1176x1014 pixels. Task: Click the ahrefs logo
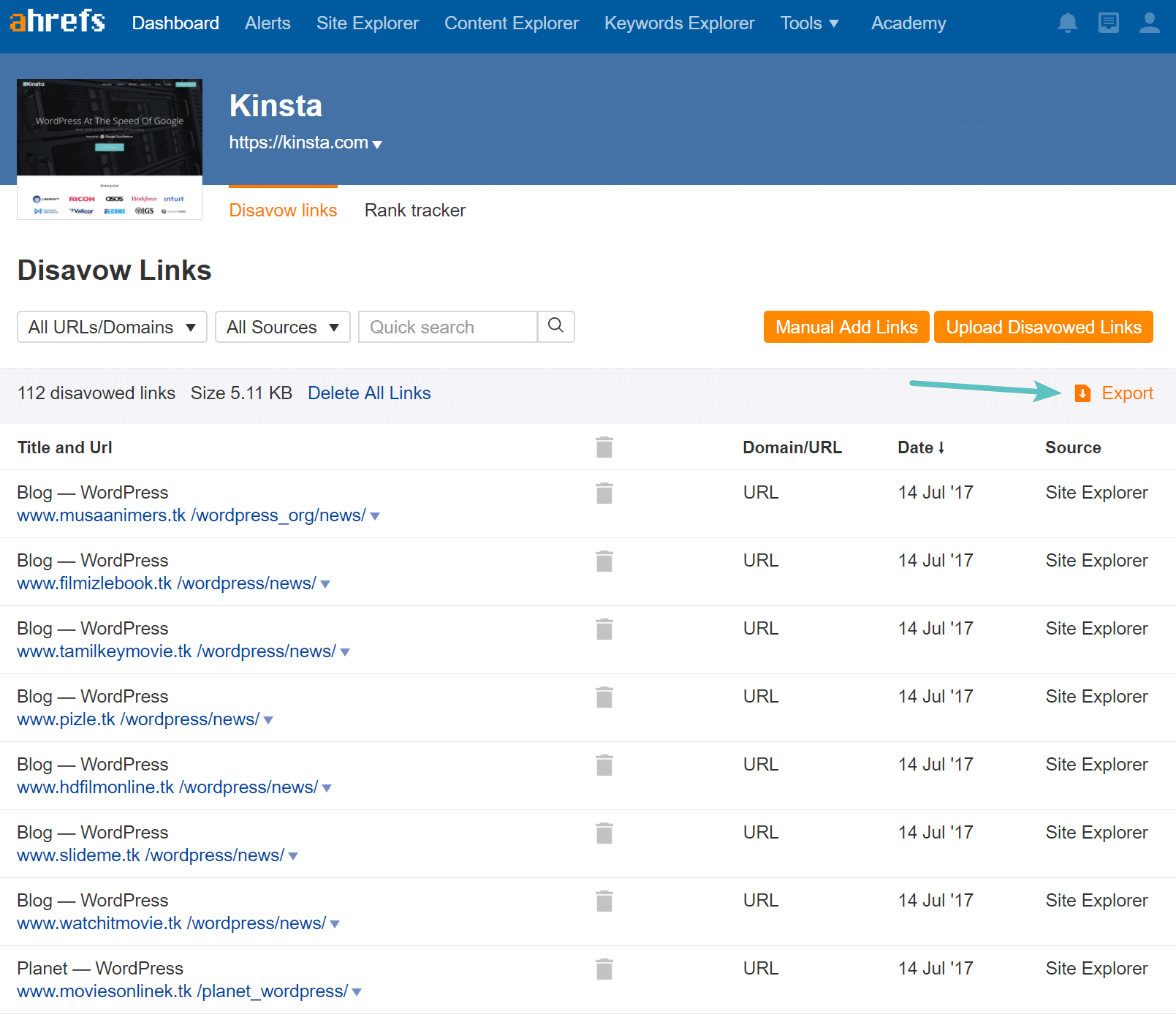57,20
